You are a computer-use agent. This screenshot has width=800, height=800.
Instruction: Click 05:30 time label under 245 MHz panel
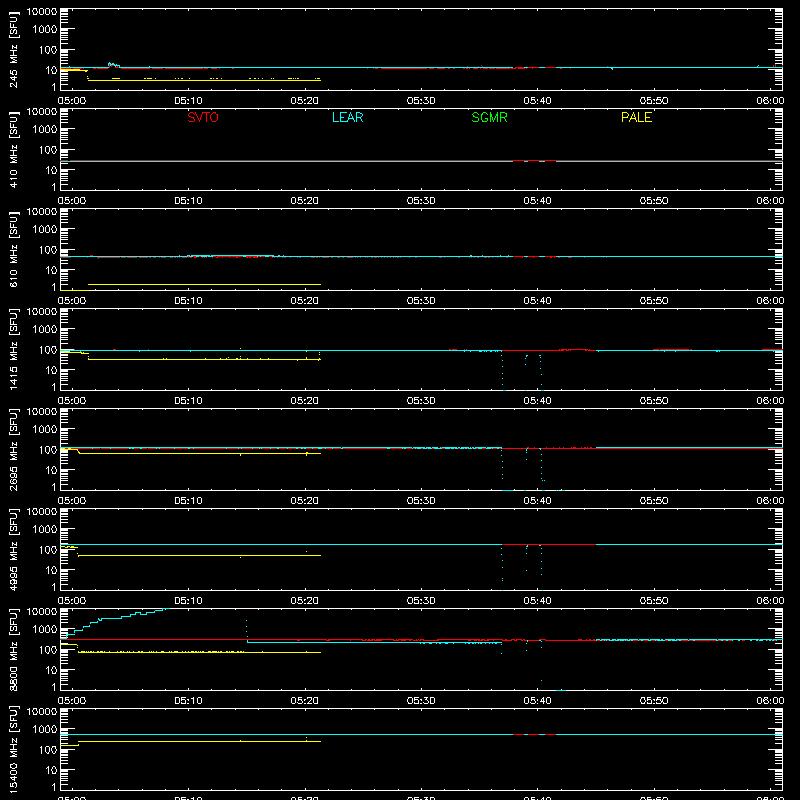tap(421, 101)
